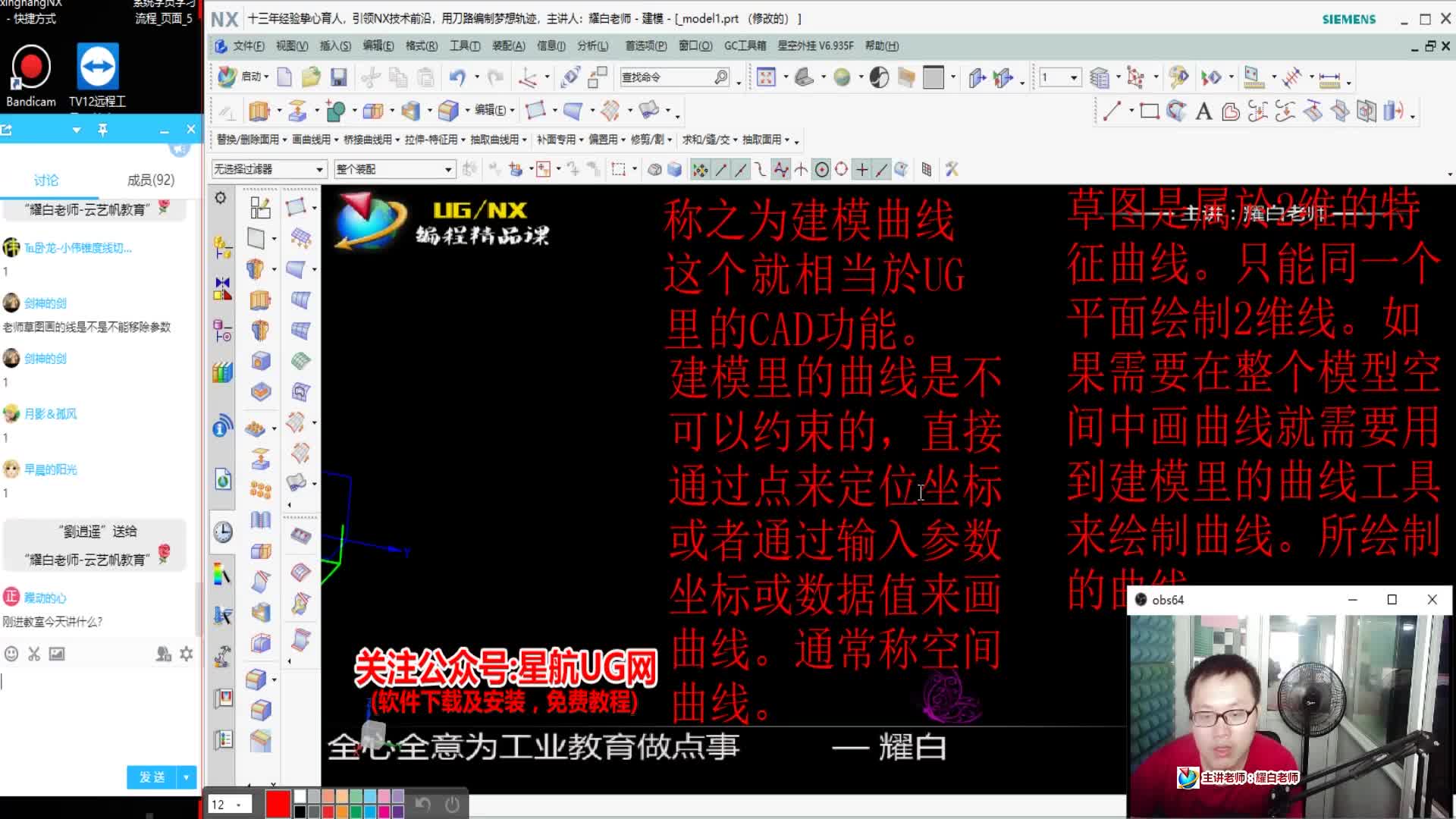
Task: Expand the 替换/删除面用 dropdown
Action: coord(252,140)
